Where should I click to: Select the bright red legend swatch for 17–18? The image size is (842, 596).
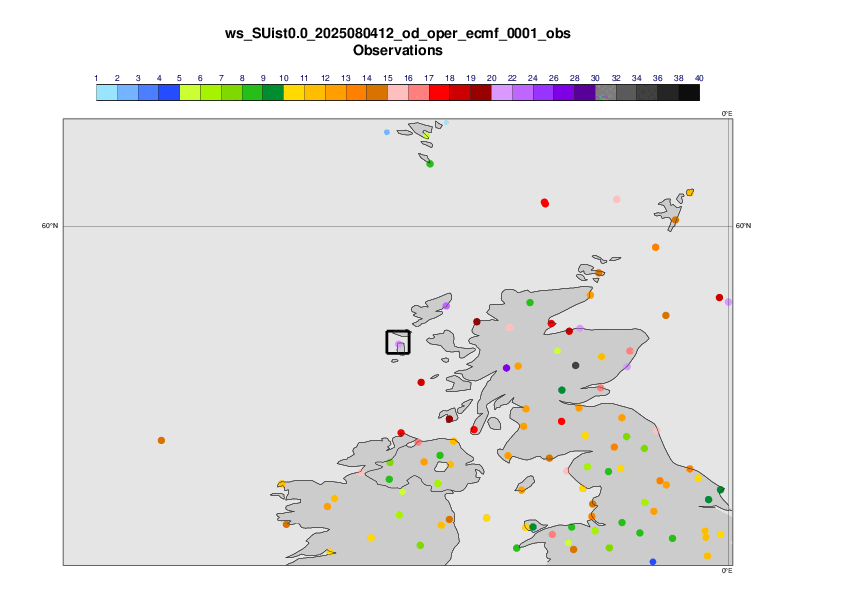pyautogui.click(x=440, y=92)
